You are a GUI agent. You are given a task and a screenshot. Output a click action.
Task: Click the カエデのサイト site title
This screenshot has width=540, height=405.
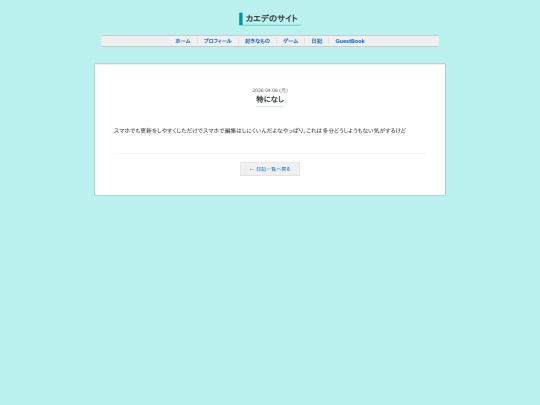(x=271, y=19)
